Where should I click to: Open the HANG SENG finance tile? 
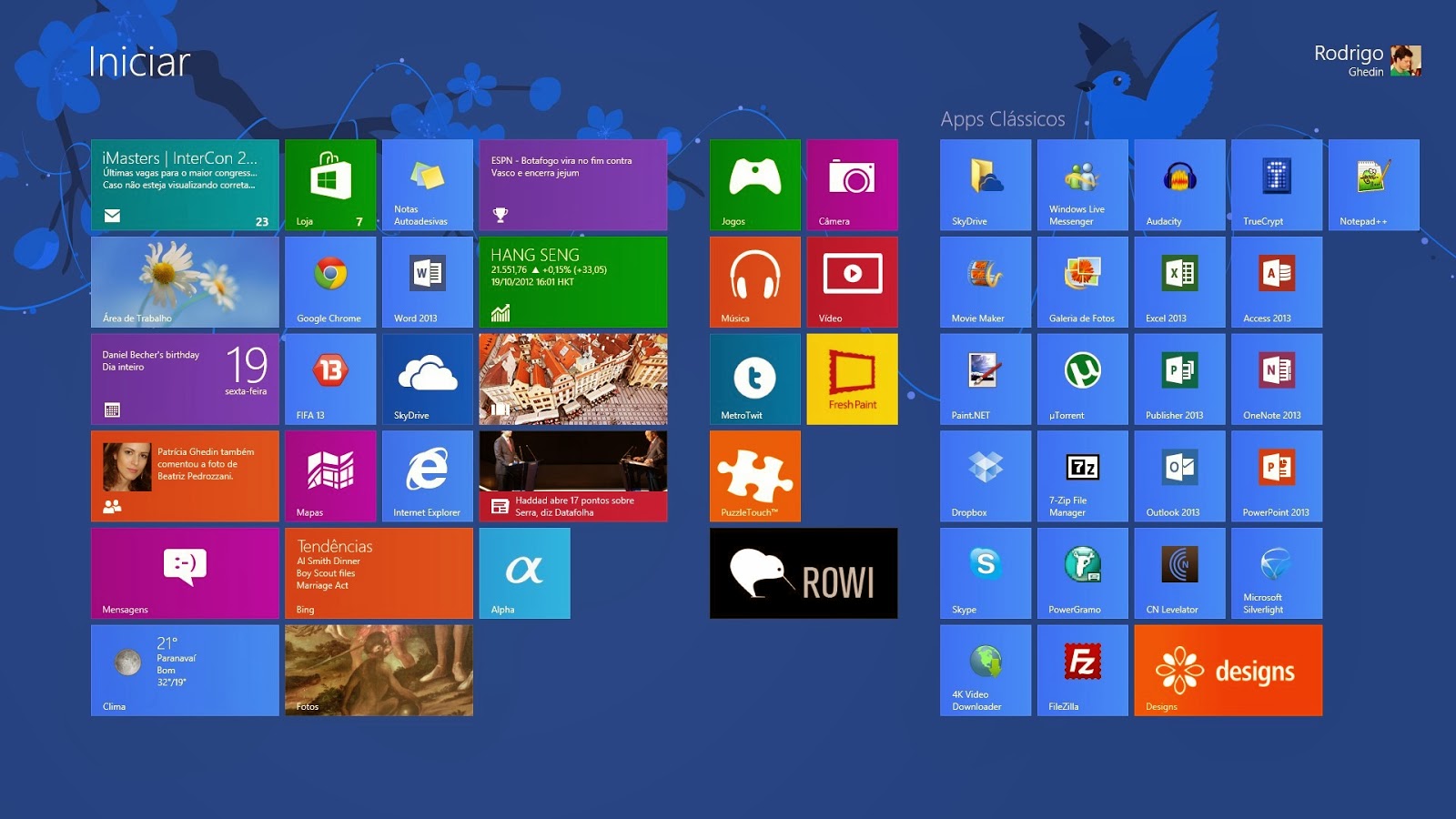point(573,282)
